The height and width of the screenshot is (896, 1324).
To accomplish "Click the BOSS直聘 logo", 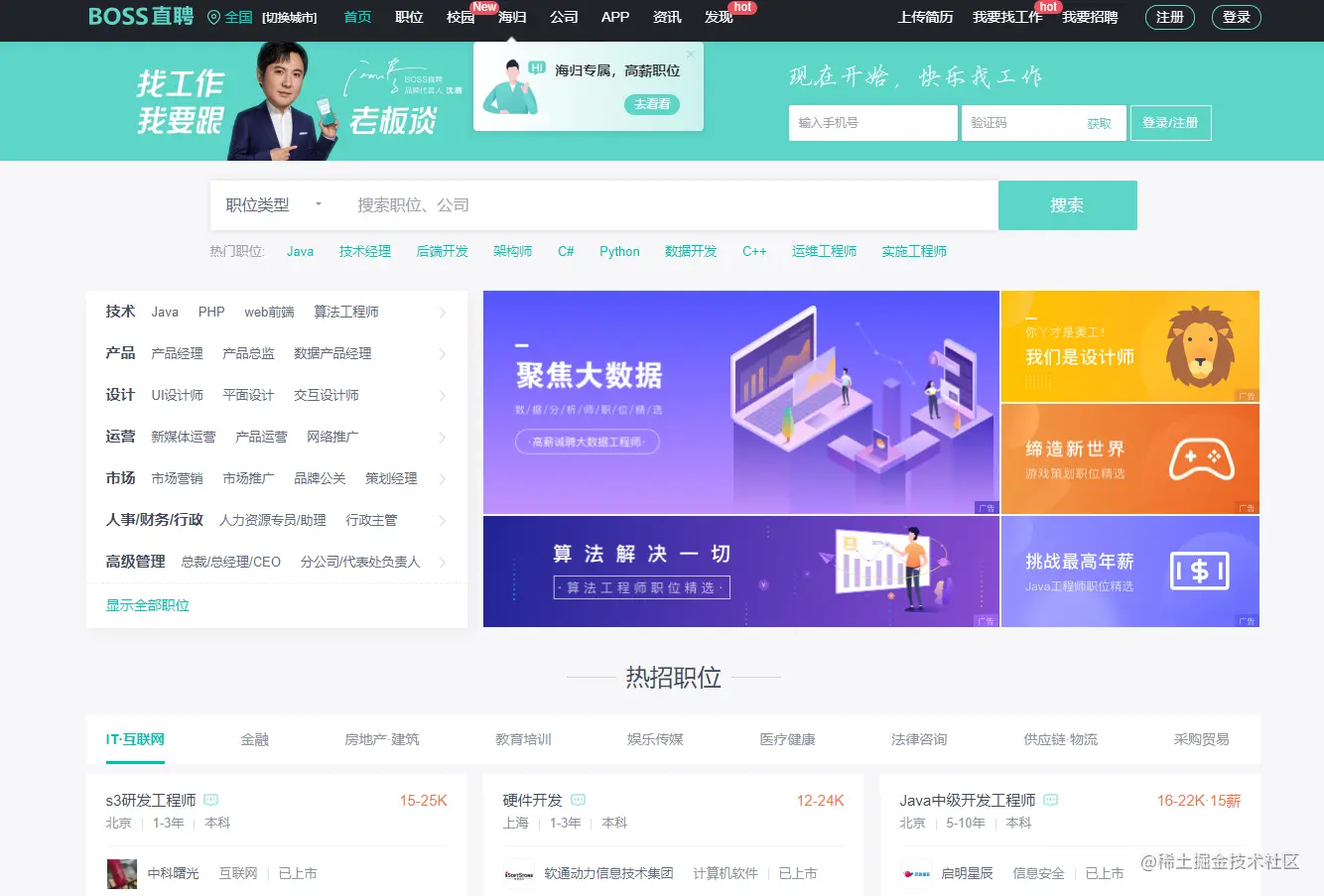I will (x=141, y=17).
